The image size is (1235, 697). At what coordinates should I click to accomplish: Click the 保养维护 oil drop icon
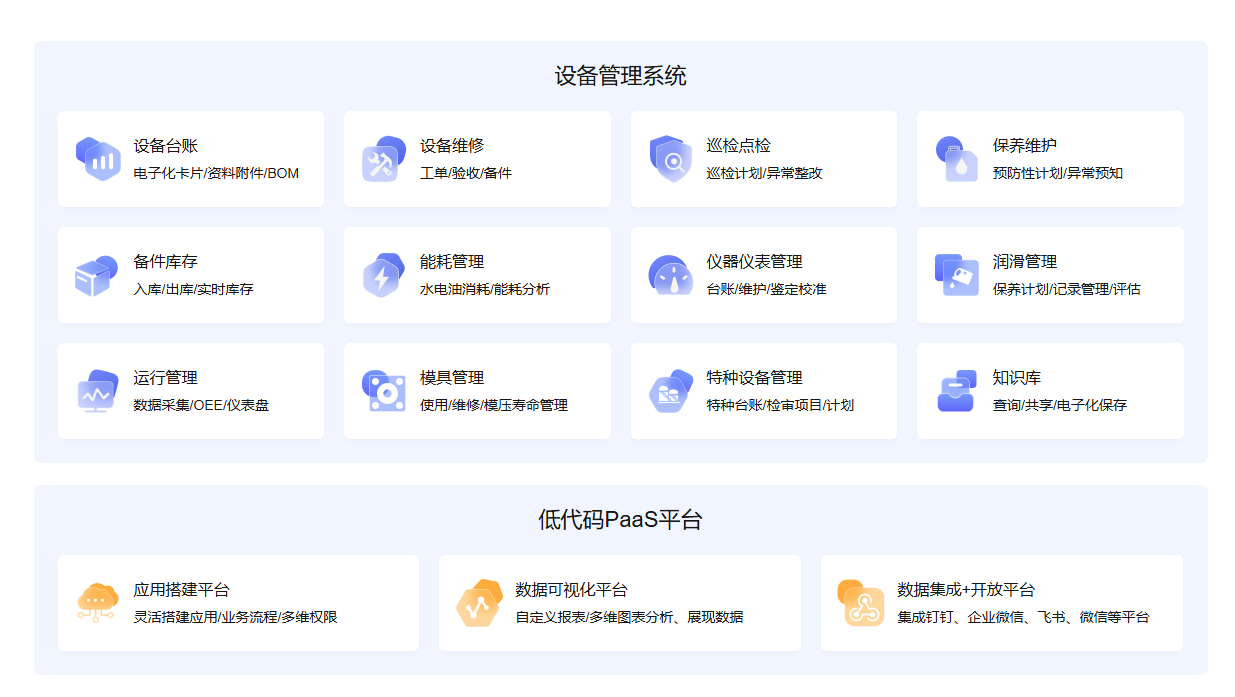pos(957,159)
